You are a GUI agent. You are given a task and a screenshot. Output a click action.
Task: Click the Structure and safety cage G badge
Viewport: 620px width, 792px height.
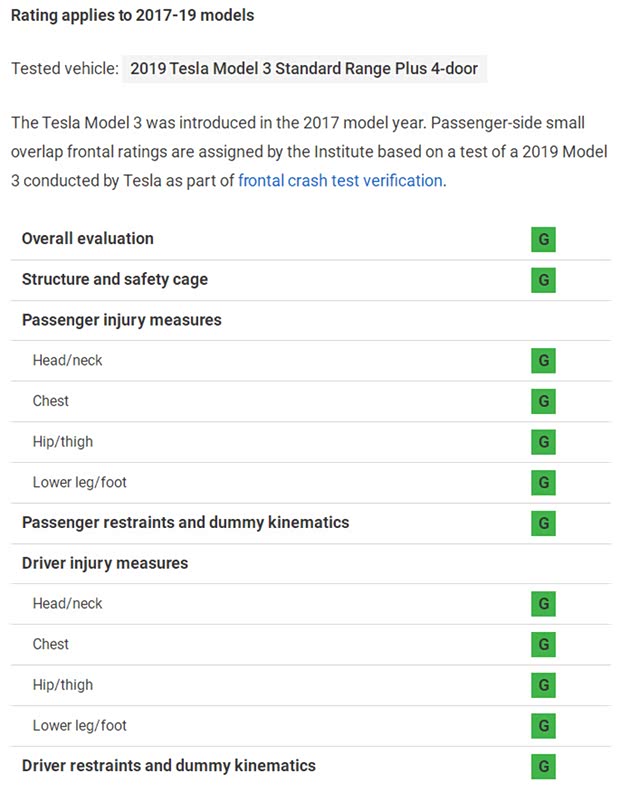point(543,280)
